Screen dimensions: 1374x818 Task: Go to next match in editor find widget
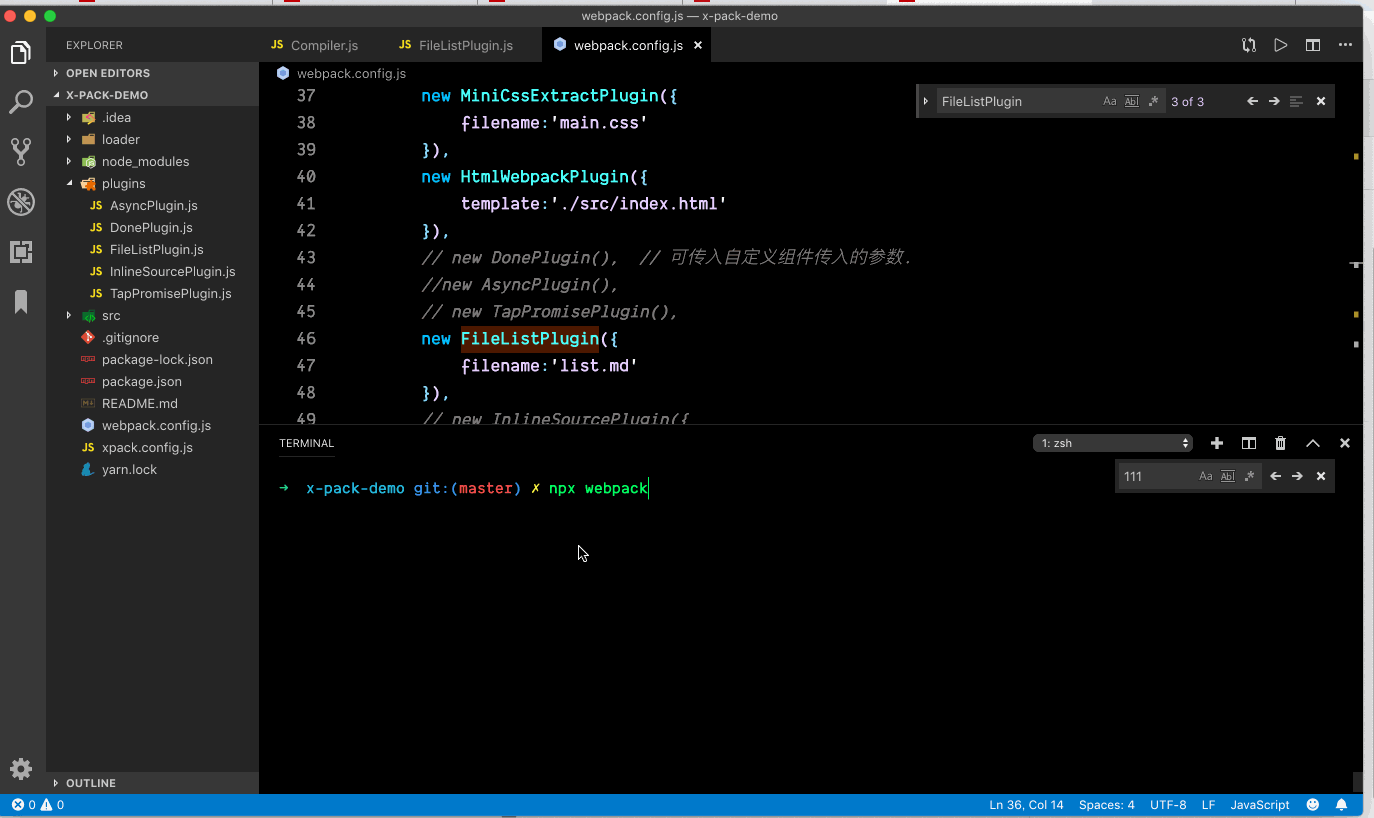(x=1274, y=101)
